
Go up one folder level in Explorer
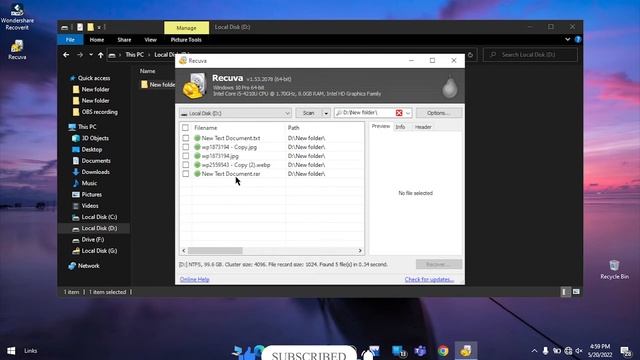tap(100, 55)
